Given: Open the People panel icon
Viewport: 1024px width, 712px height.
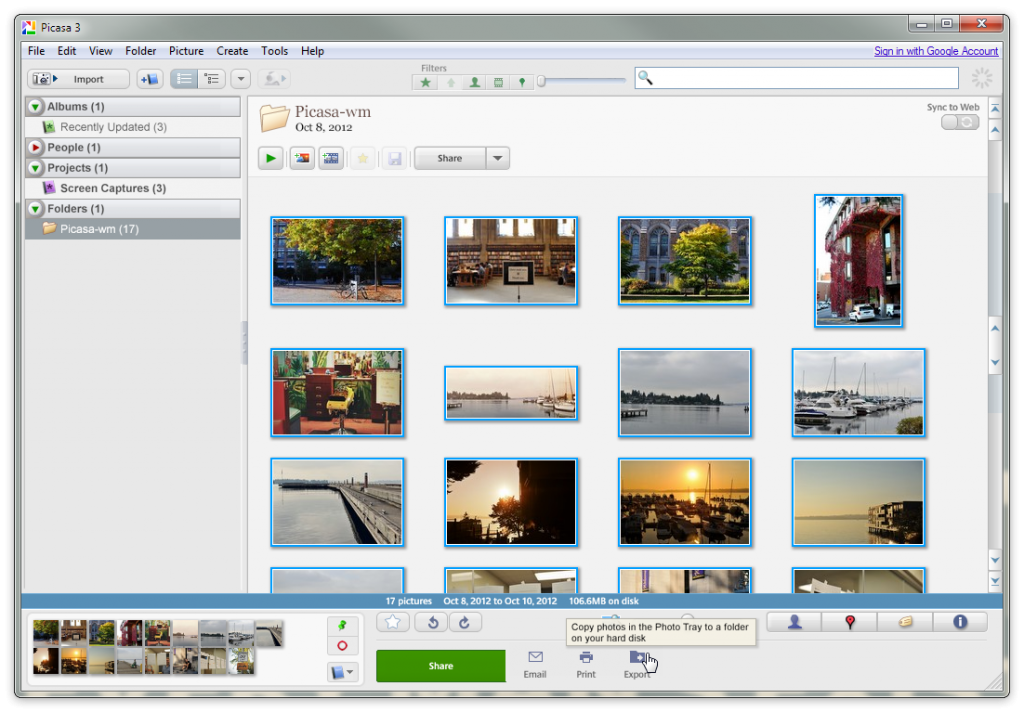Looking at the screenshot, I should pyautogui.click(x=794, y=622).
